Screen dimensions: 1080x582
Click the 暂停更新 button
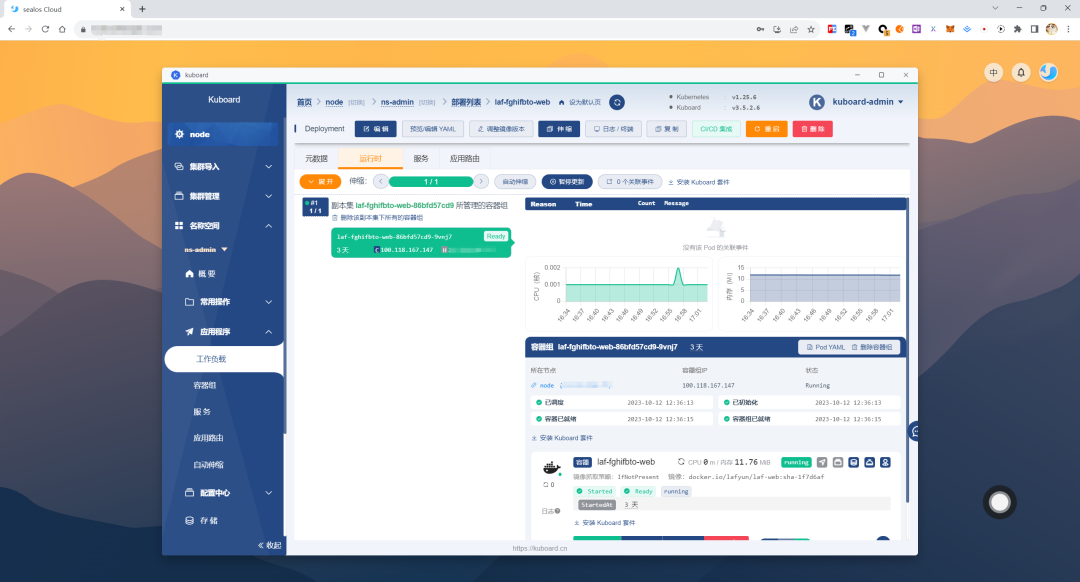pos(567,182)
